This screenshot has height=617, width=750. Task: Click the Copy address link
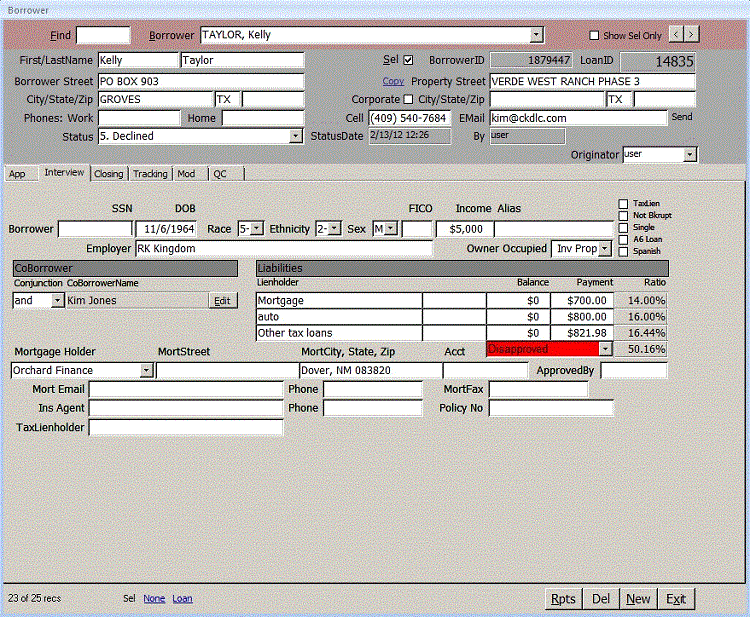point(393,80)
